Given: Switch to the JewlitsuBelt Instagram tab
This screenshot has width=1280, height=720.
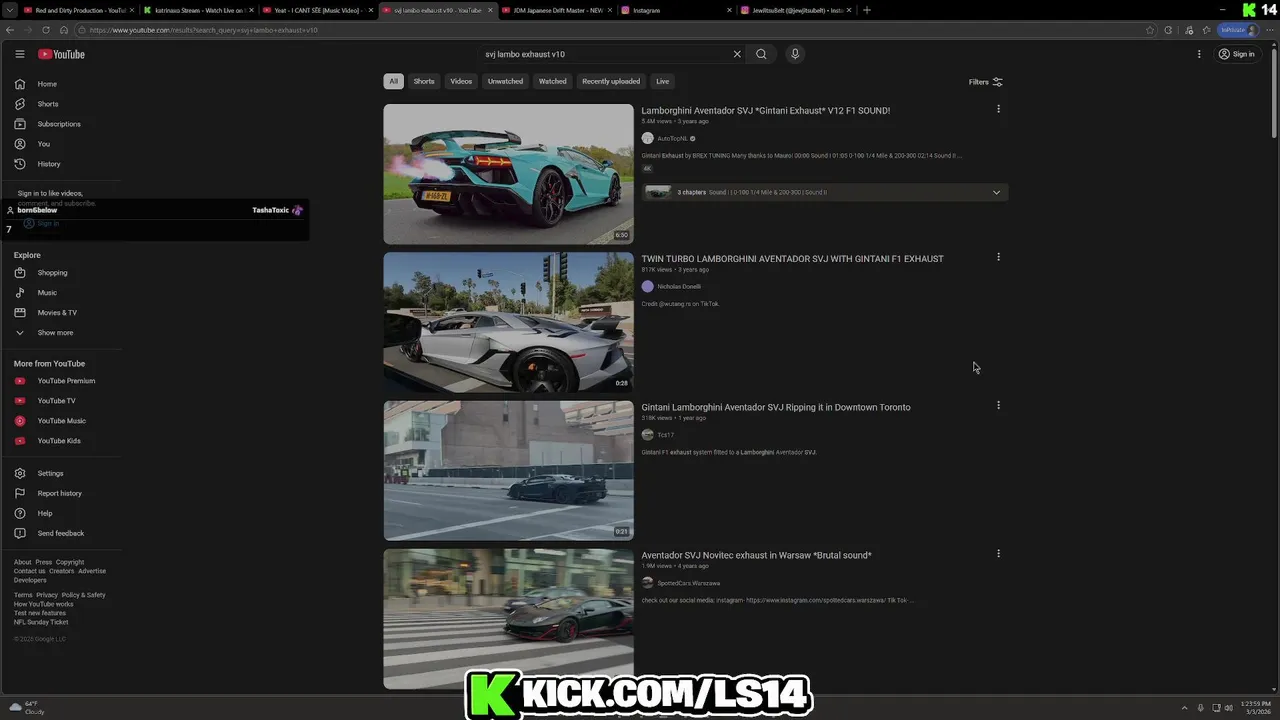Looking at the screenshot, I should click(797, 10).
